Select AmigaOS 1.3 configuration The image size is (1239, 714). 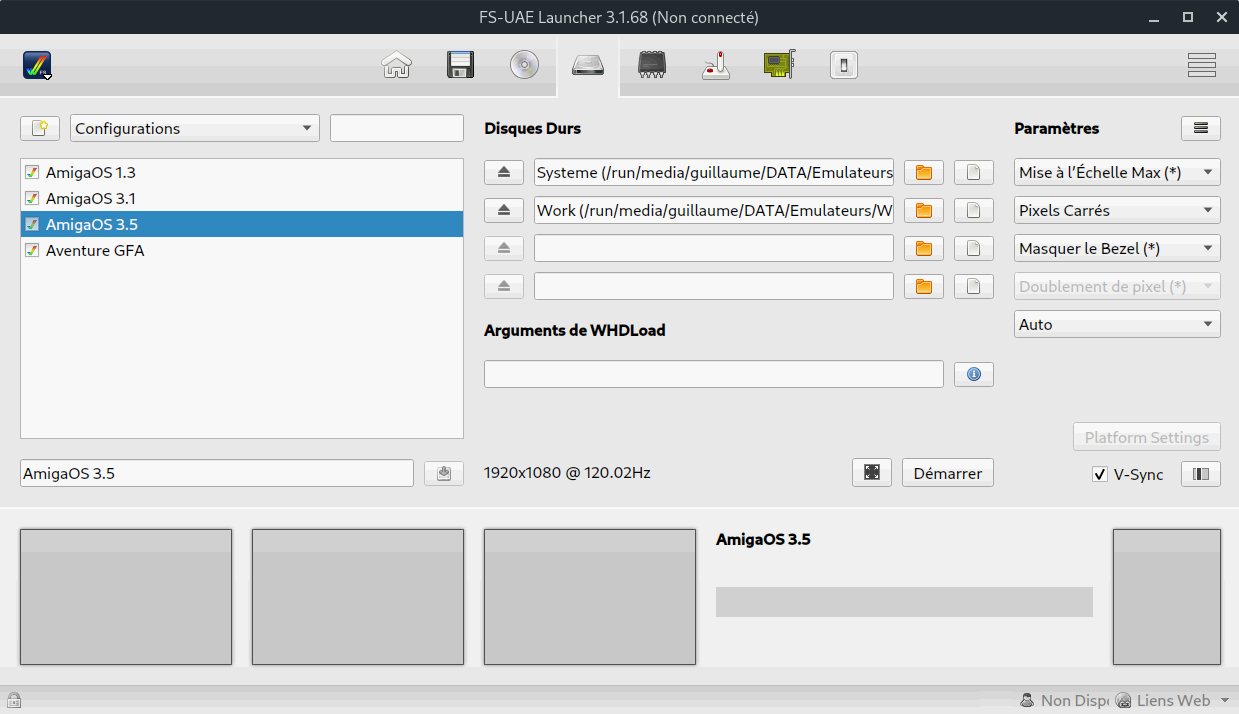[x=242, y=172]
